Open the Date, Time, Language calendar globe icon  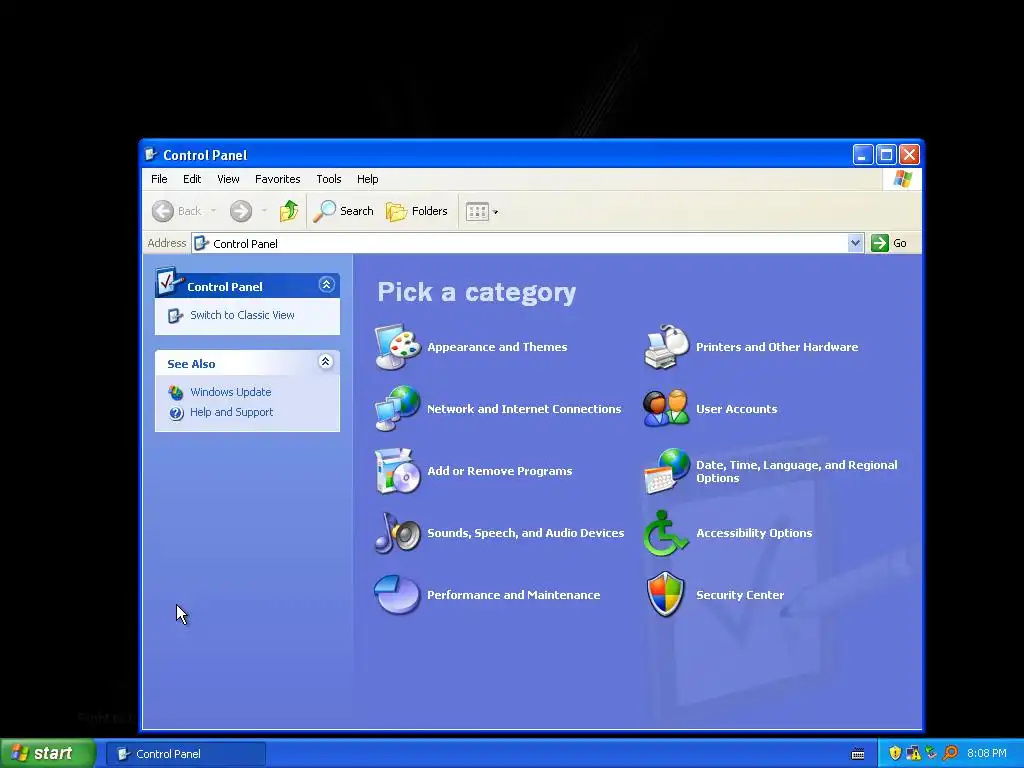point(666,471)
